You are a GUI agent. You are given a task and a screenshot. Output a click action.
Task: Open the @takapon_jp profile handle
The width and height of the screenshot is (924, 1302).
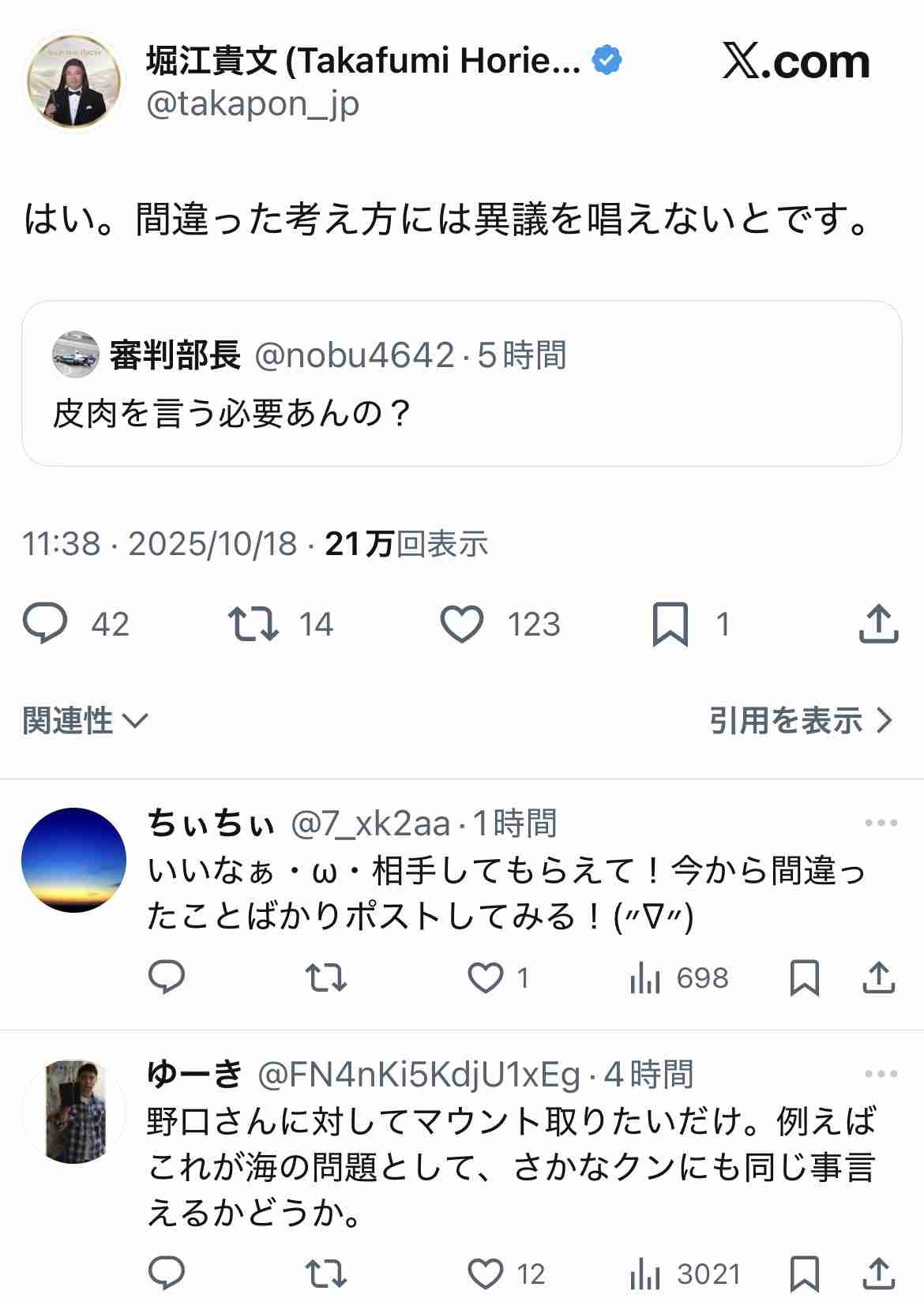click(253, 104)
